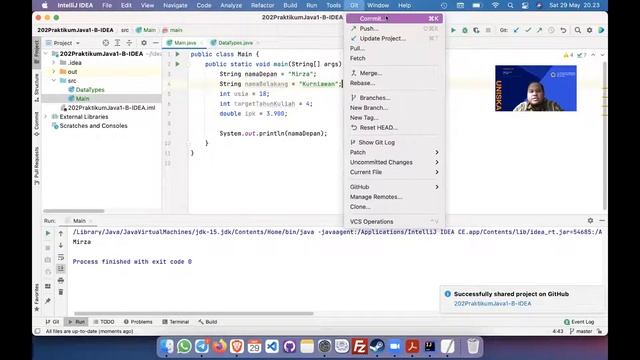The width and height of the screenshot is (640, 360).
Task: Click the up arrow in Run panel
Action: 61,233
